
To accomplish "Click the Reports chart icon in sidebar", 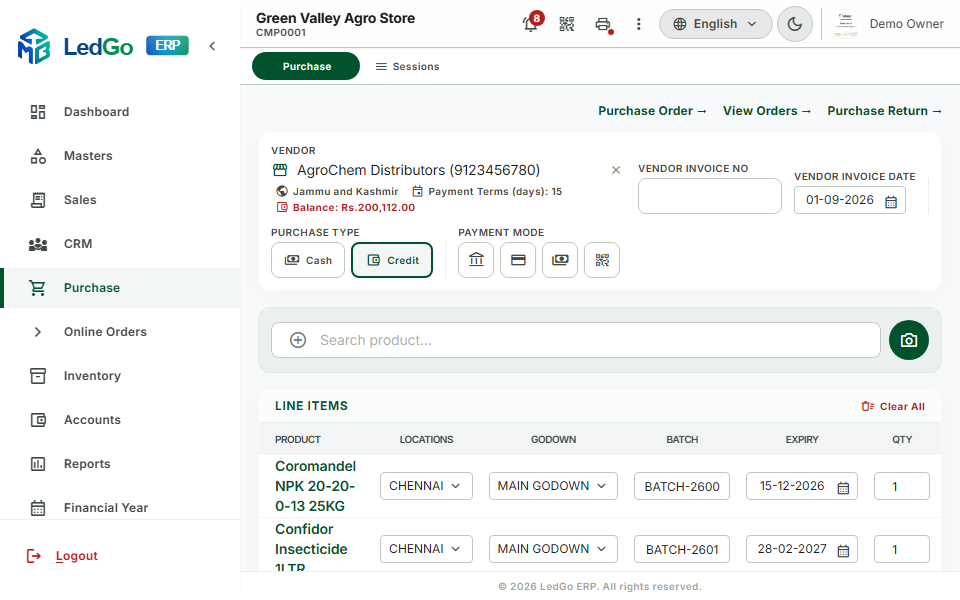I will pyautogui.click(x=38, y=464).
